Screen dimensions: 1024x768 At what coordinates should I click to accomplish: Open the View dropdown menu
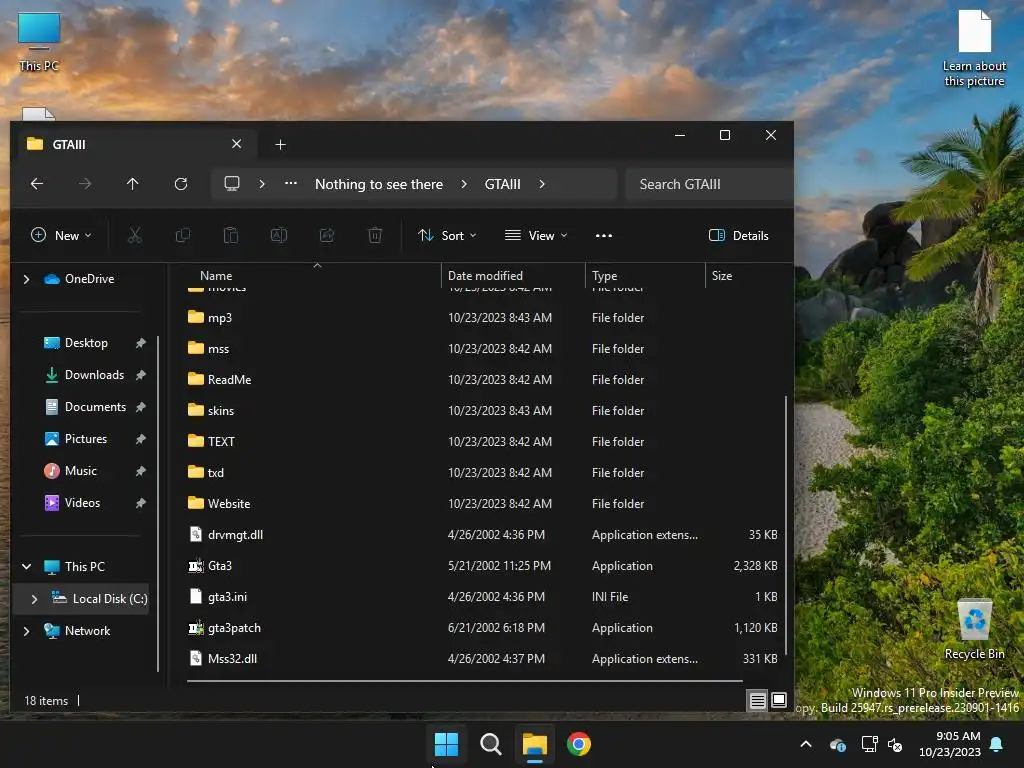pos(536,235)
